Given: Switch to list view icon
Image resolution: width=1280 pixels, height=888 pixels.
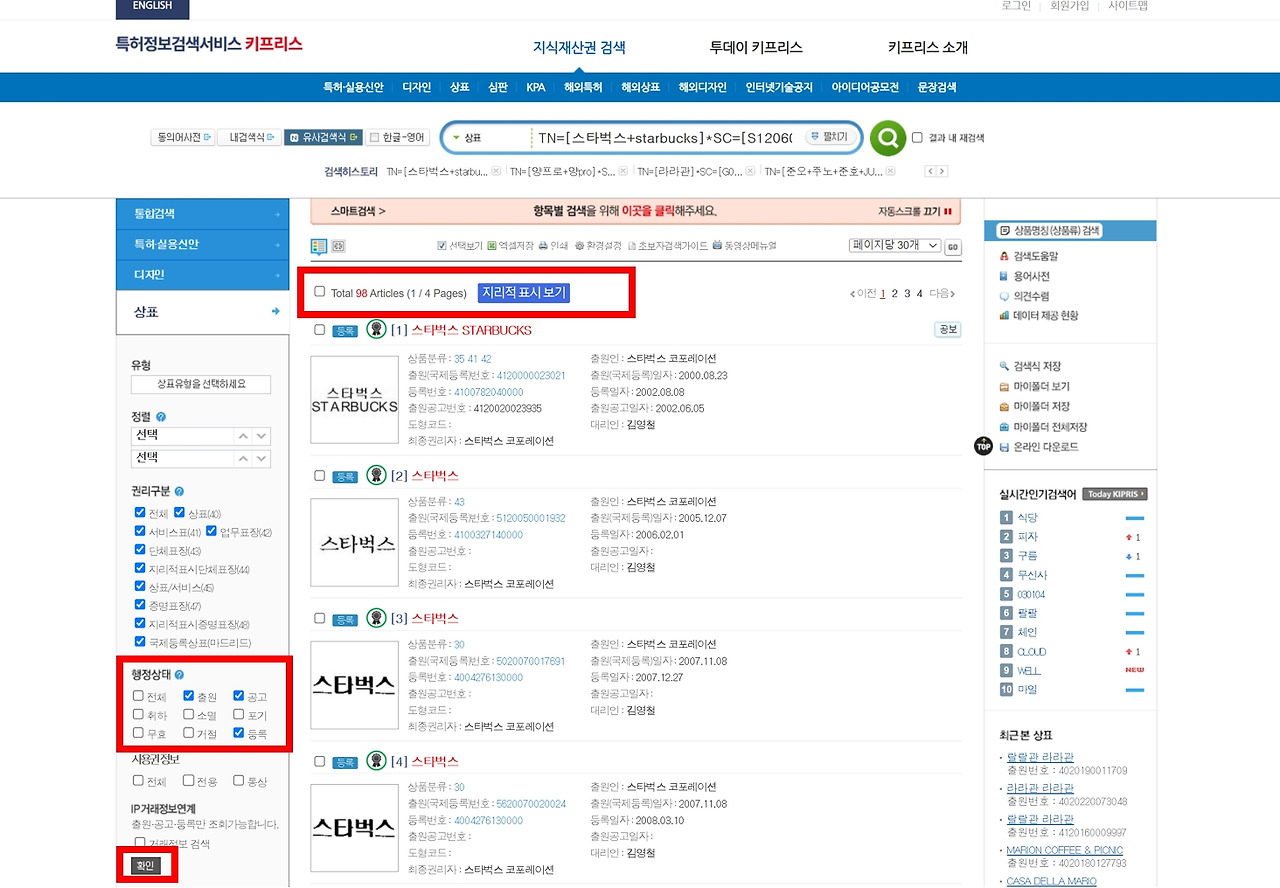Looking at the screenshot, I should [319, 246].
